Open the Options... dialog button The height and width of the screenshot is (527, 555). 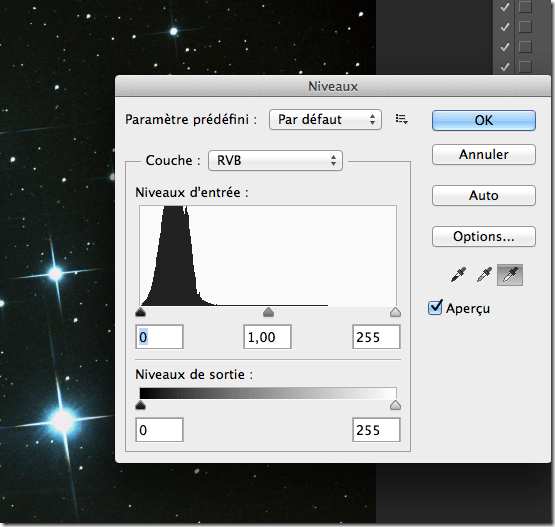[x=484, y=236]
